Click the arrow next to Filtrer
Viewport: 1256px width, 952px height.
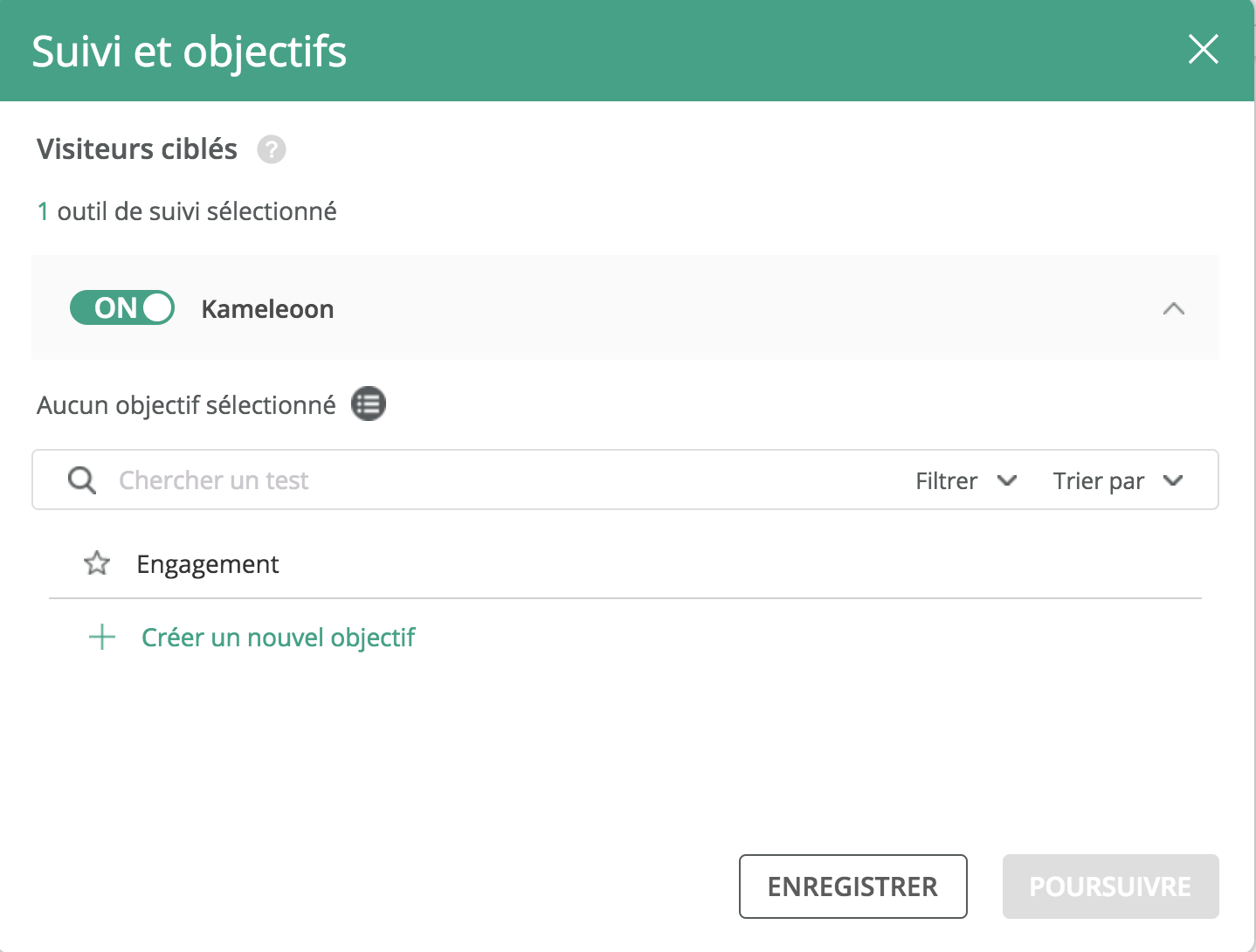point(1007,480)
